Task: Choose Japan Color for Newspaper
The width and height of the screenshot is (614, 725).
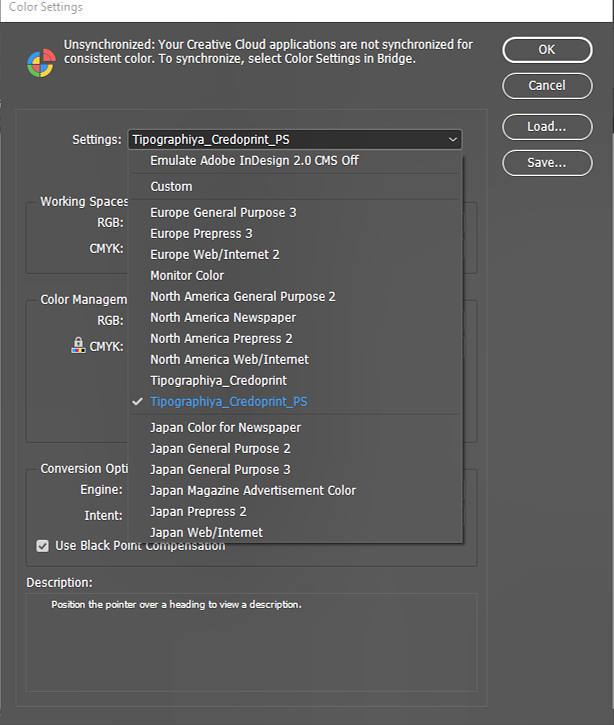Action: [x=295, y=427]
